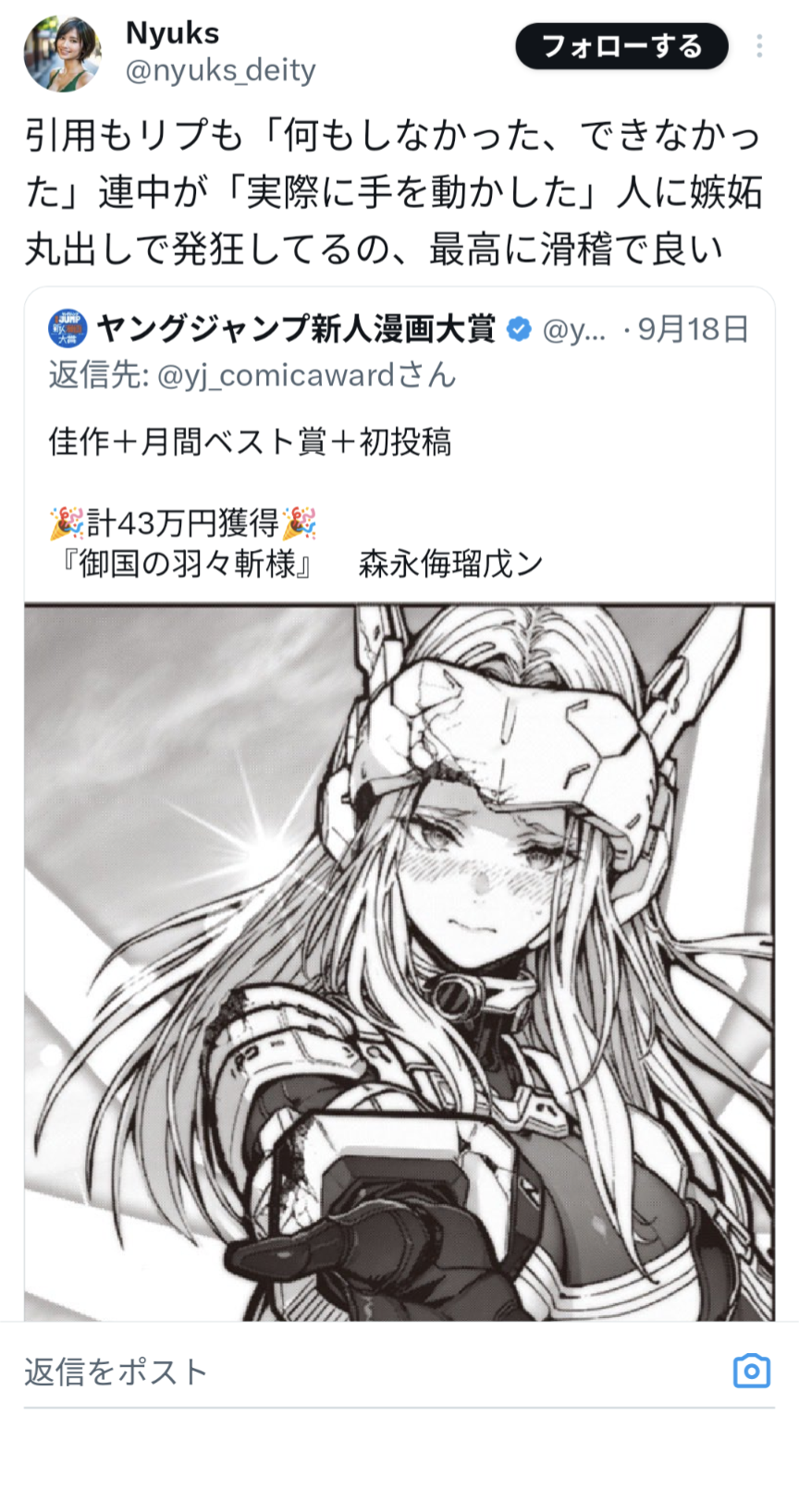Click the party popper emoji before 計43万円獲得
Image resolution: width=799 pixels, height=1512 pixels.
point(67,523)
